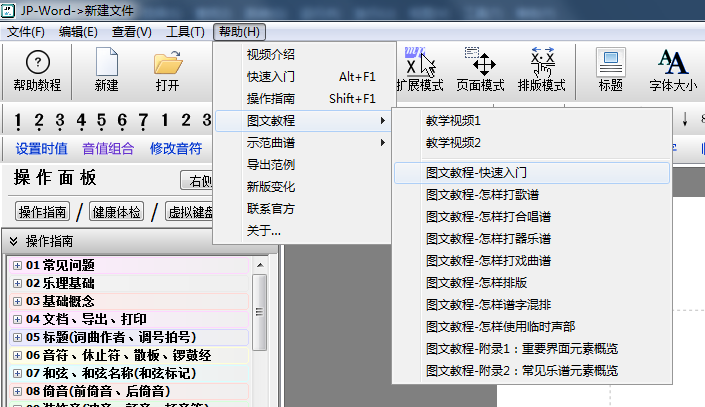
Task: Expand the 03 基础概念 tree node
Action: tap(17, 301)
